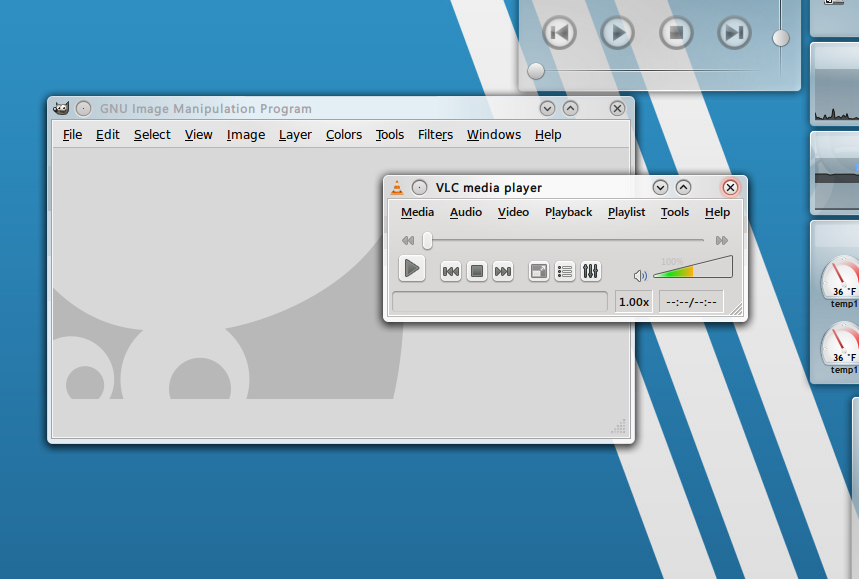Maximize the GIMP window
859x579 pixels.
click(x=570, y=108)
